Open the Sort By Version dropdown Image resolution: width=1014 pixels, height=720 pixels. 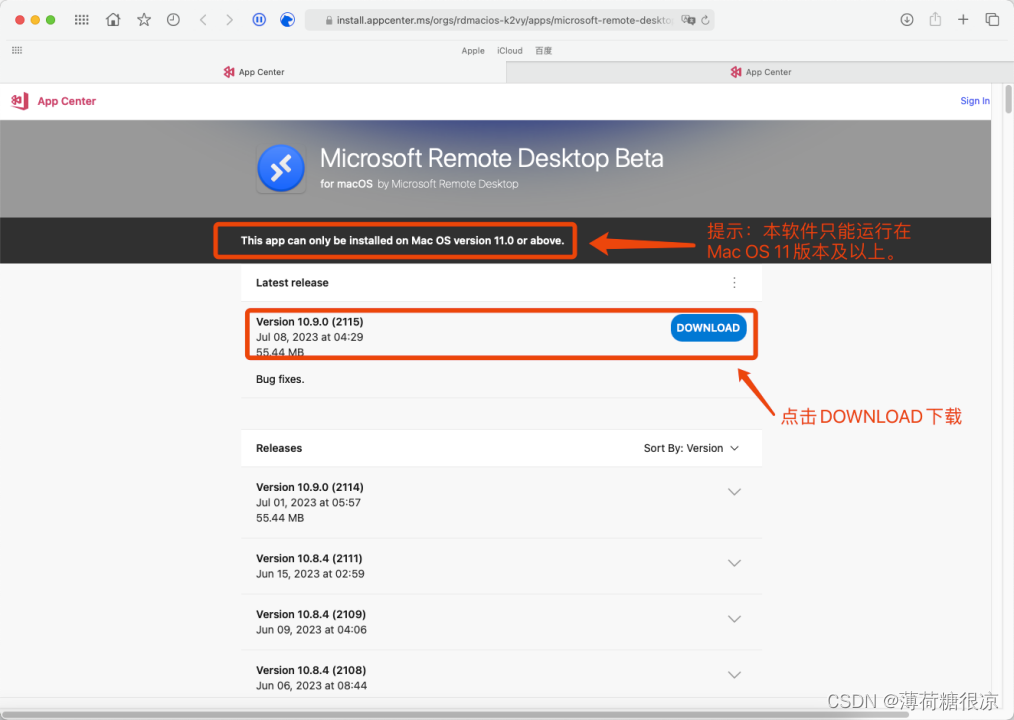click(x=691, y=448)
